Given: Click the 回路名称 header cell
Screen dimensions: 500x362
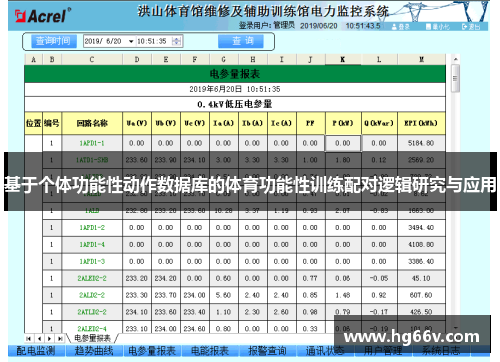Looking at the screenshot, I should [x=92, y=123].
